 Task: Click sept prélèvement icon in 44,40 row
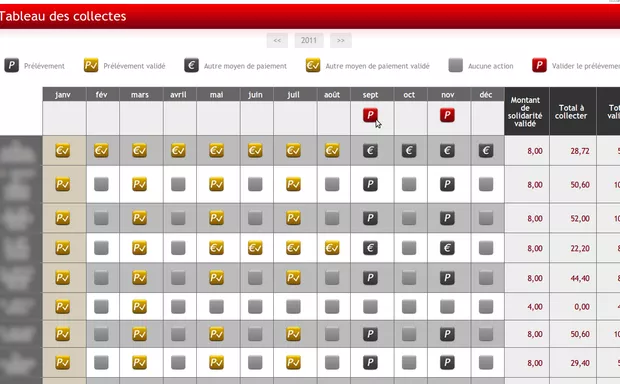pos(370,278)
